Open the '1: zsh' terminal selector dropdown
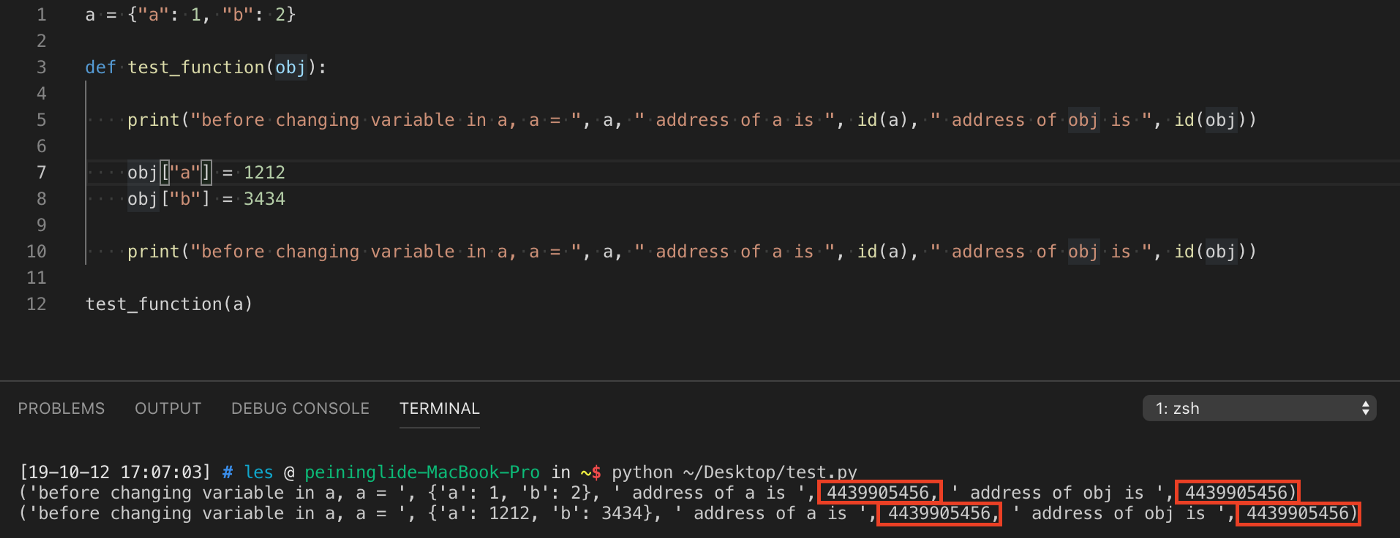The image size is (1400, 538). [x=1259, y=408]
